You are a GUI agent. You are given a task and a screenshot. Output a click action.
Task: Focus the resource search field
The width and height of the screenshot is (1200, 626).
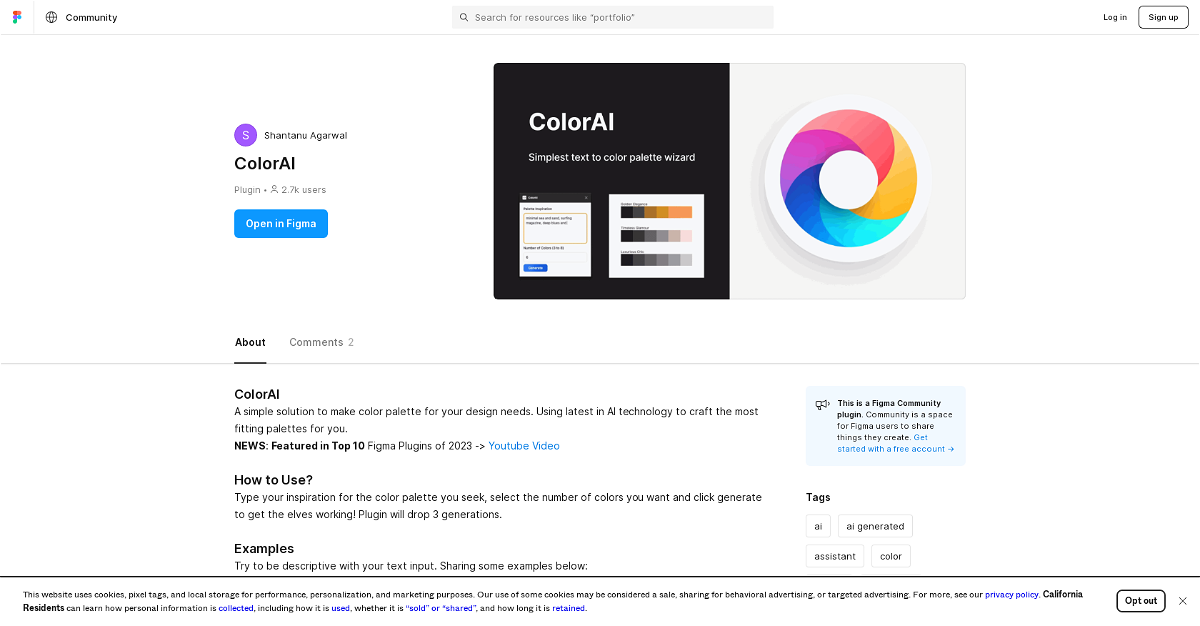(x=620, y=17)
